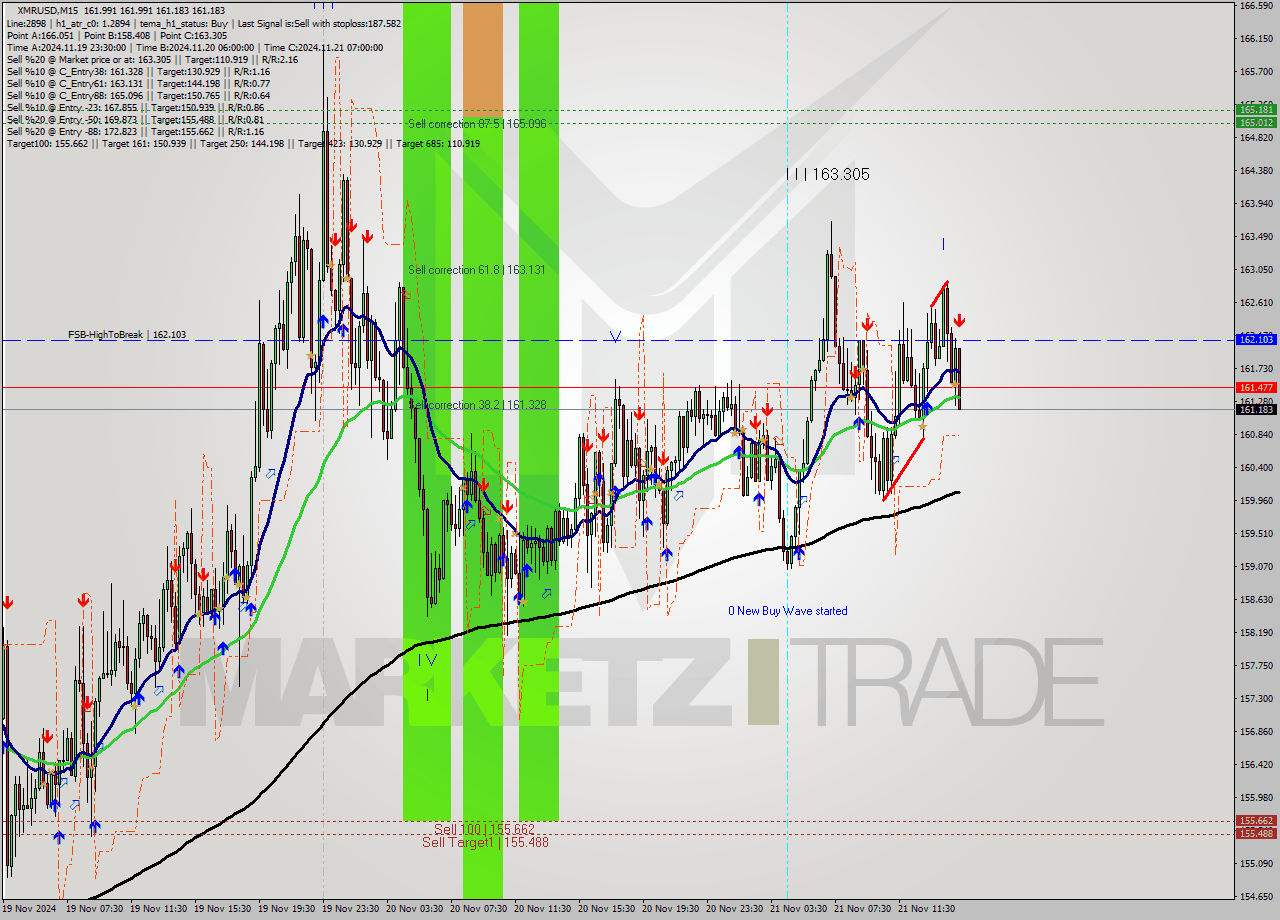Select the '19 Nov 23:30' time axis label
Image resolution: width=1280 pixels, height=920 pixels.
point(350,910)
